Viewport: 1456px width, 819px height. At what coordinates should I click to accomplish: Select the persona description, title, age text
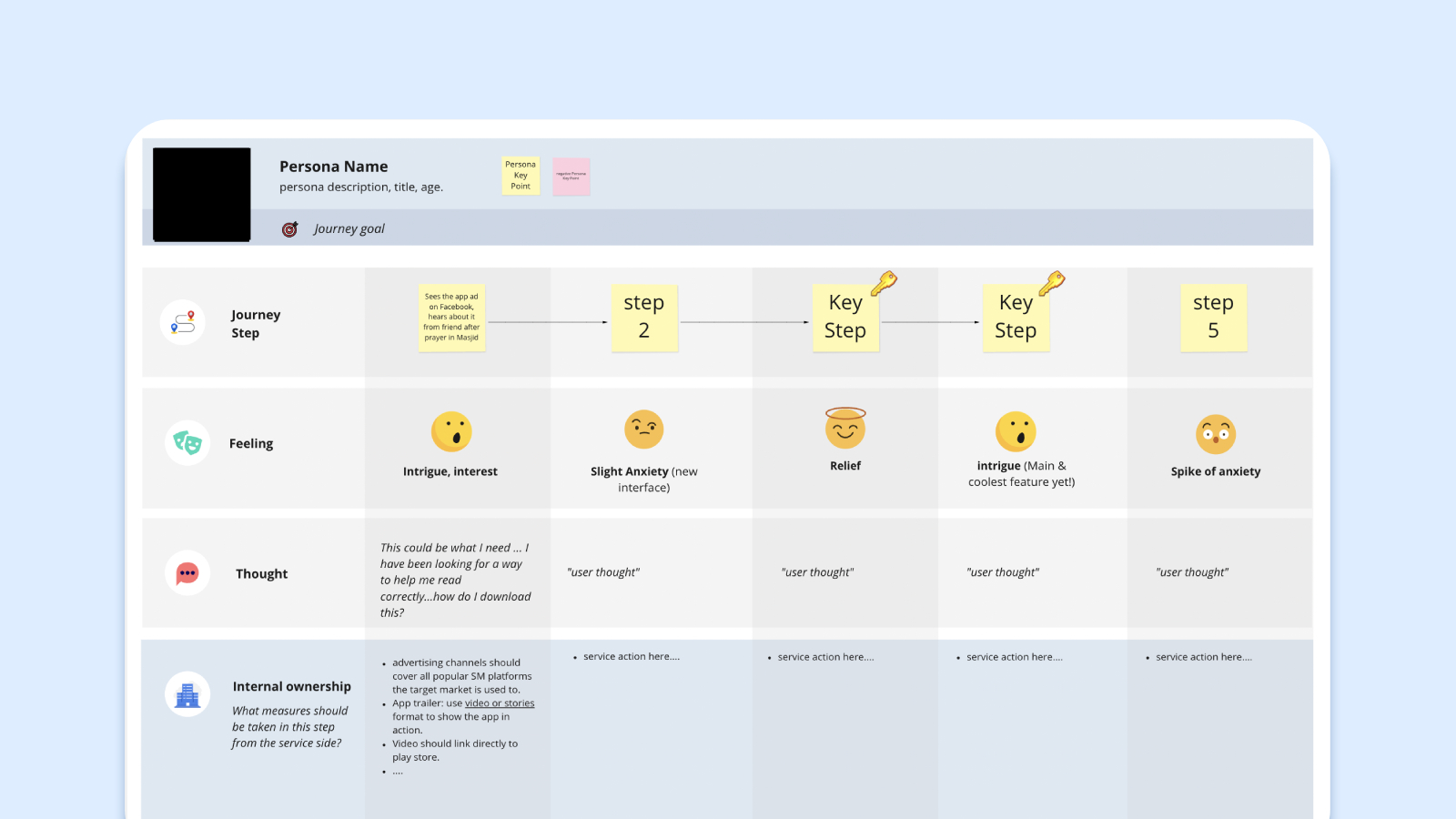(x=361, y=187)
